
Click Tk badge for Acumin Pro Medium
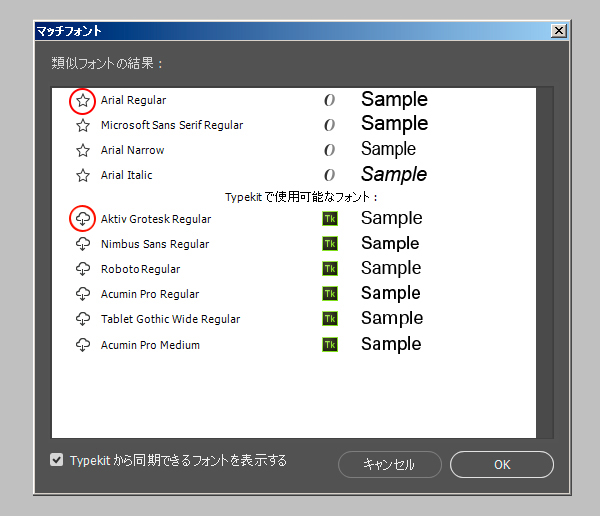(x=330, y=345)
